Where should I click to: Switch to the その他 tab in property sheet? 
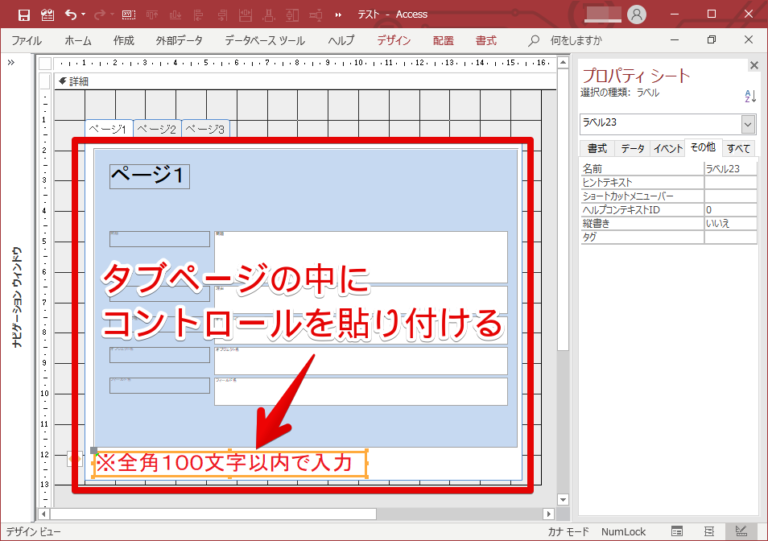pos(703,147)
